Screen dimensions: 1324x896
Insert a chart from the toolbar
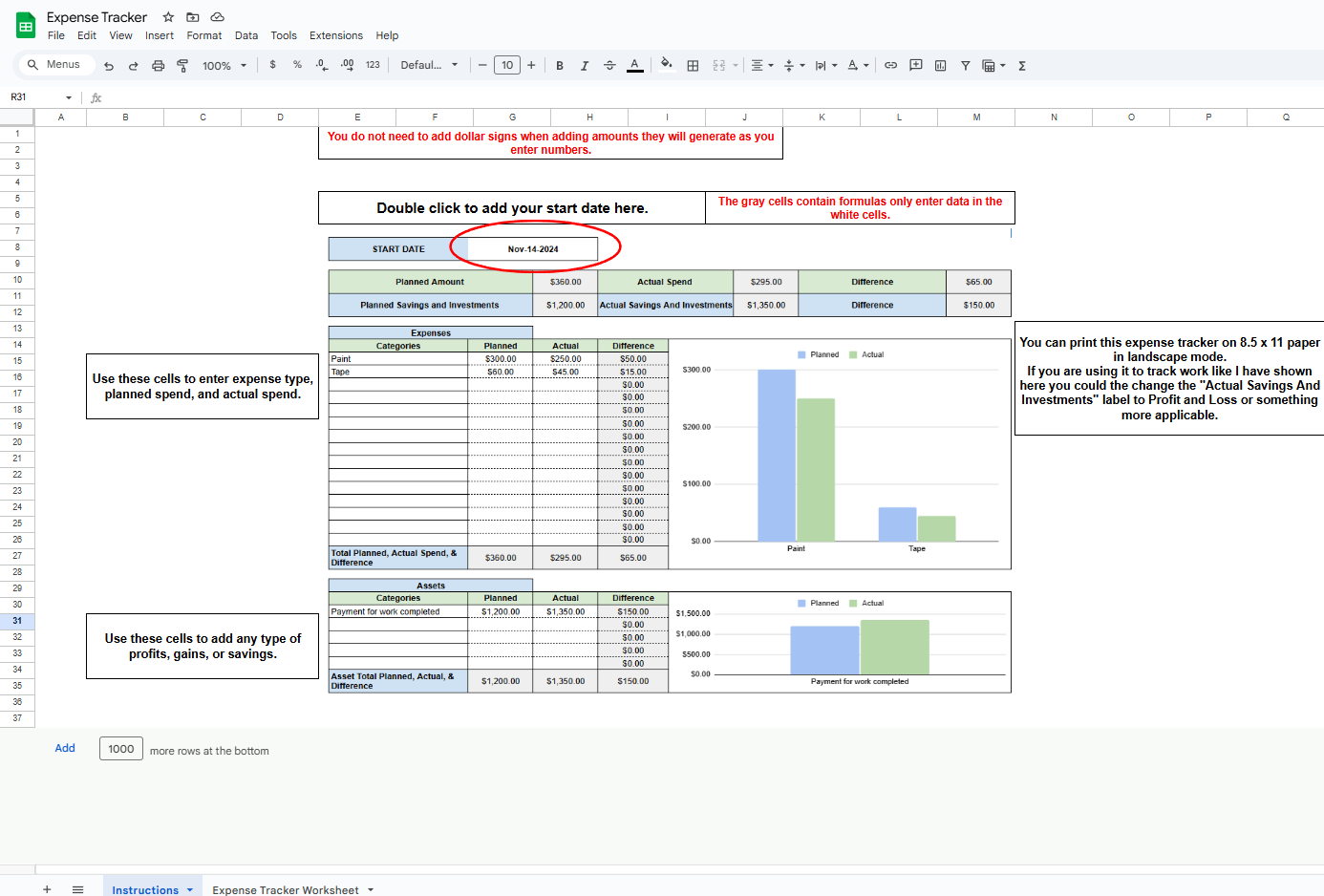[x=940, y=65]
